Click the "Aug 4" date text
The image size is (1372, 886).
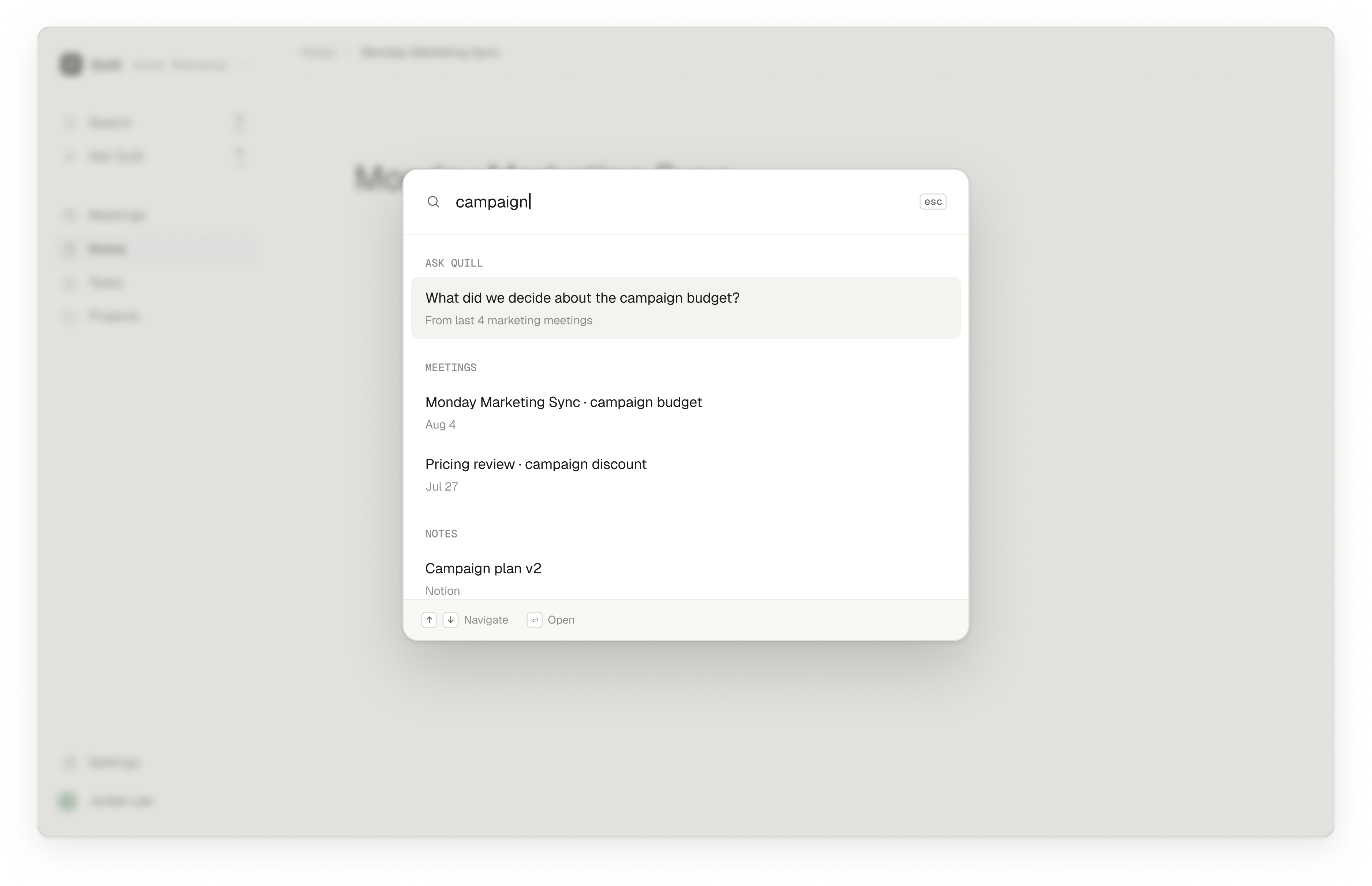440,425
